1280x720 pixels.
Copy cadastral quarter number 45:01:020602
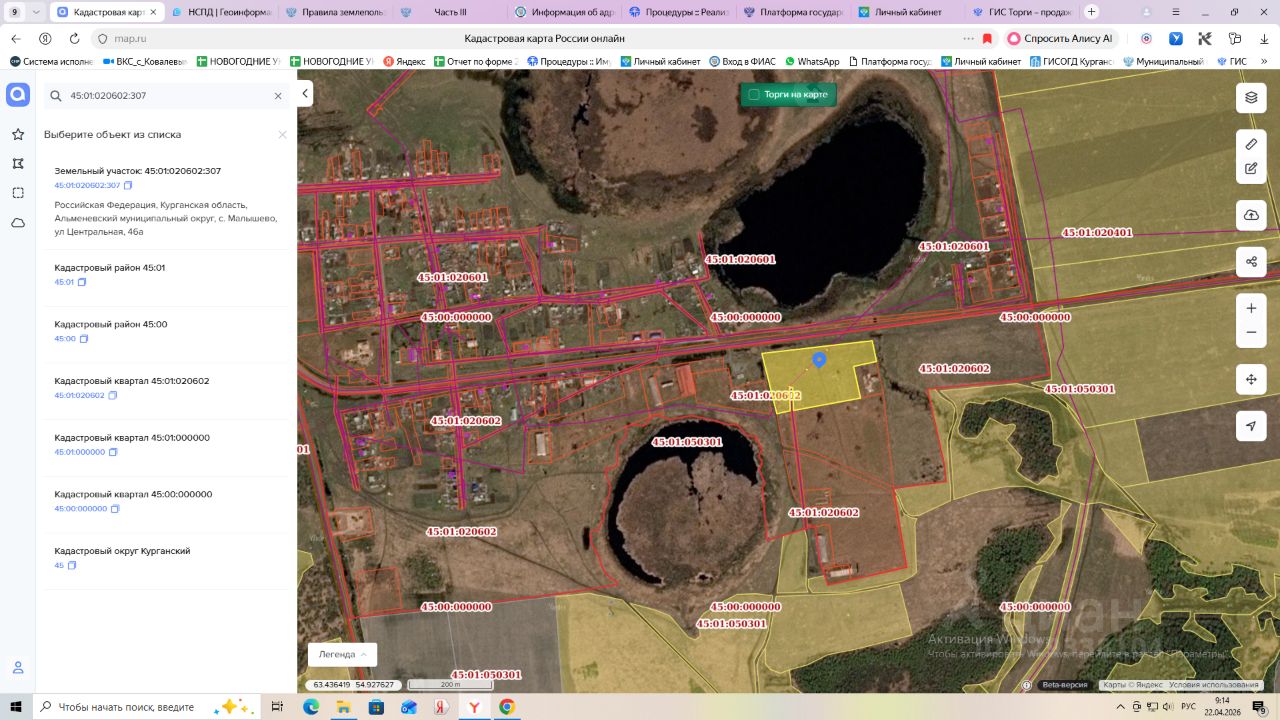pyautogui.click(x=112, y=395)
